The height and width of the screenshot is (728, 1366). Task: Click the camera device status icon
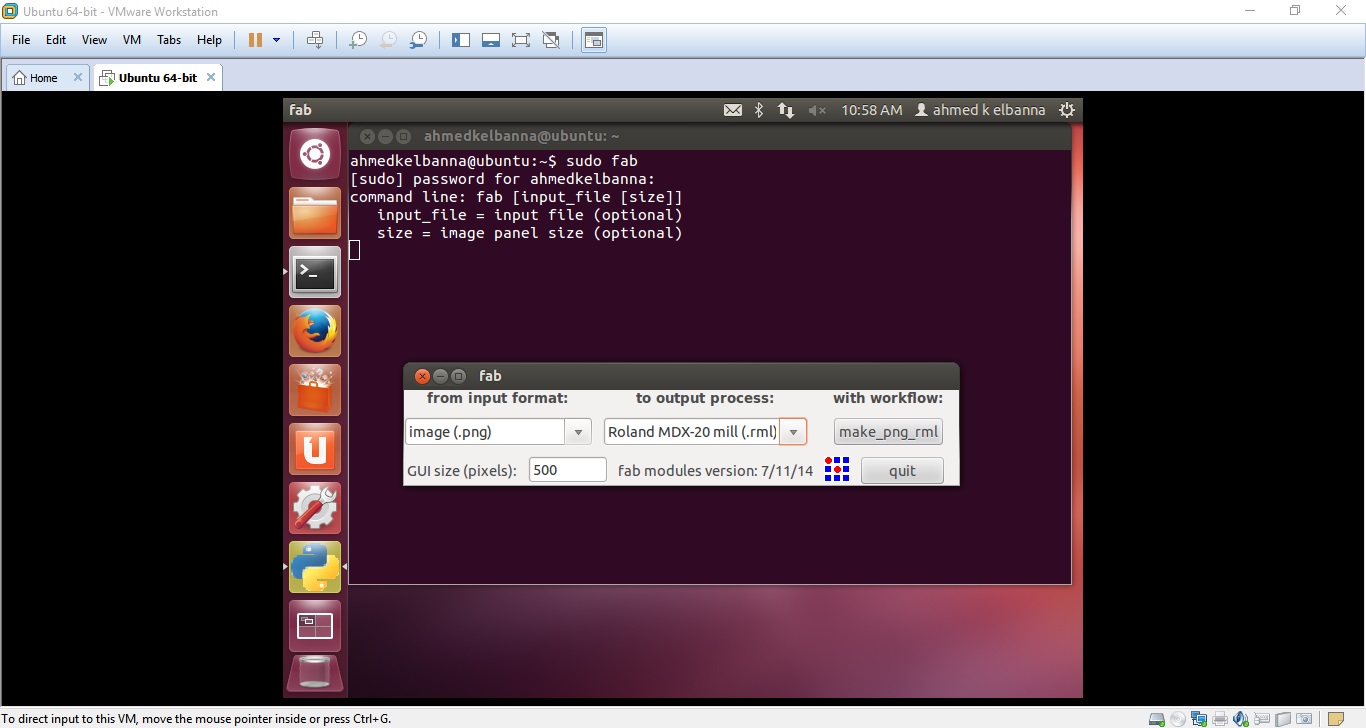click(1304, 719)
